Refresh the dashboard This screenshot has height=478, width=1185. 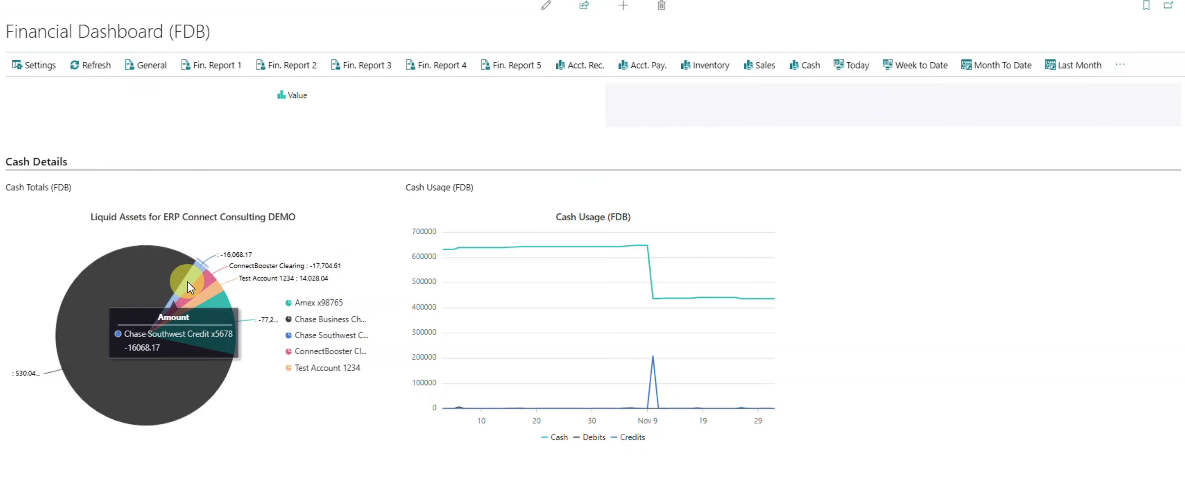[x=90, y=65]
